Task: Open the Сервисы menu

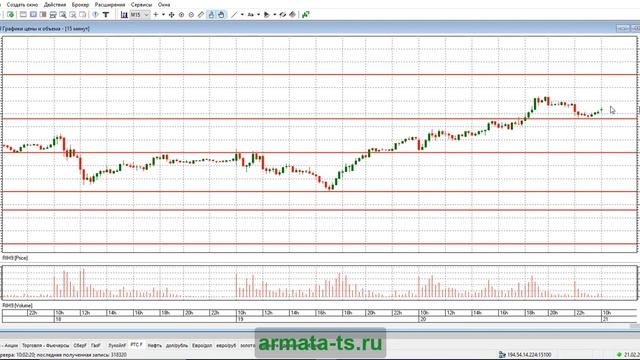Action: (x=141, y=4)
